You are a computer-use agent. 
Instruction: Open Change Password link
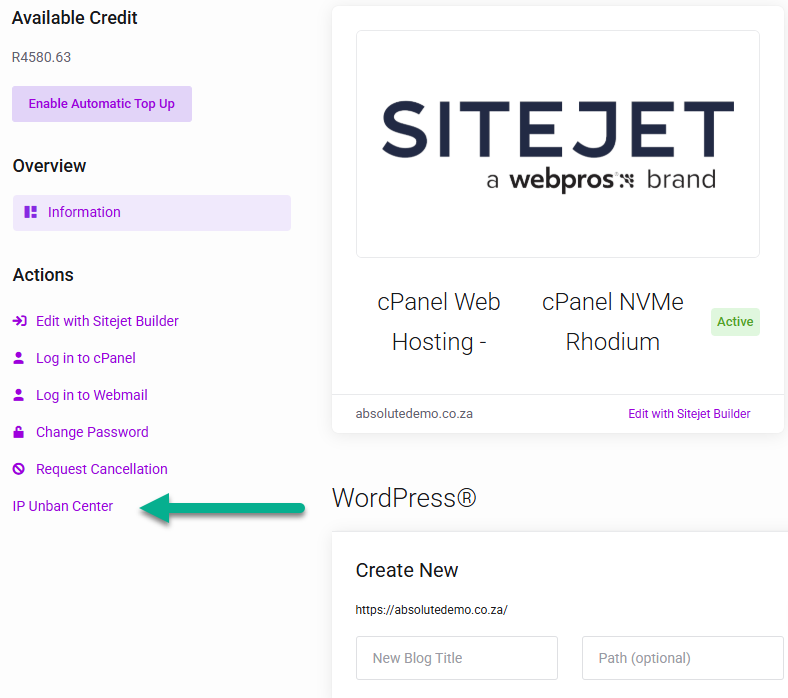click(92, 432)
